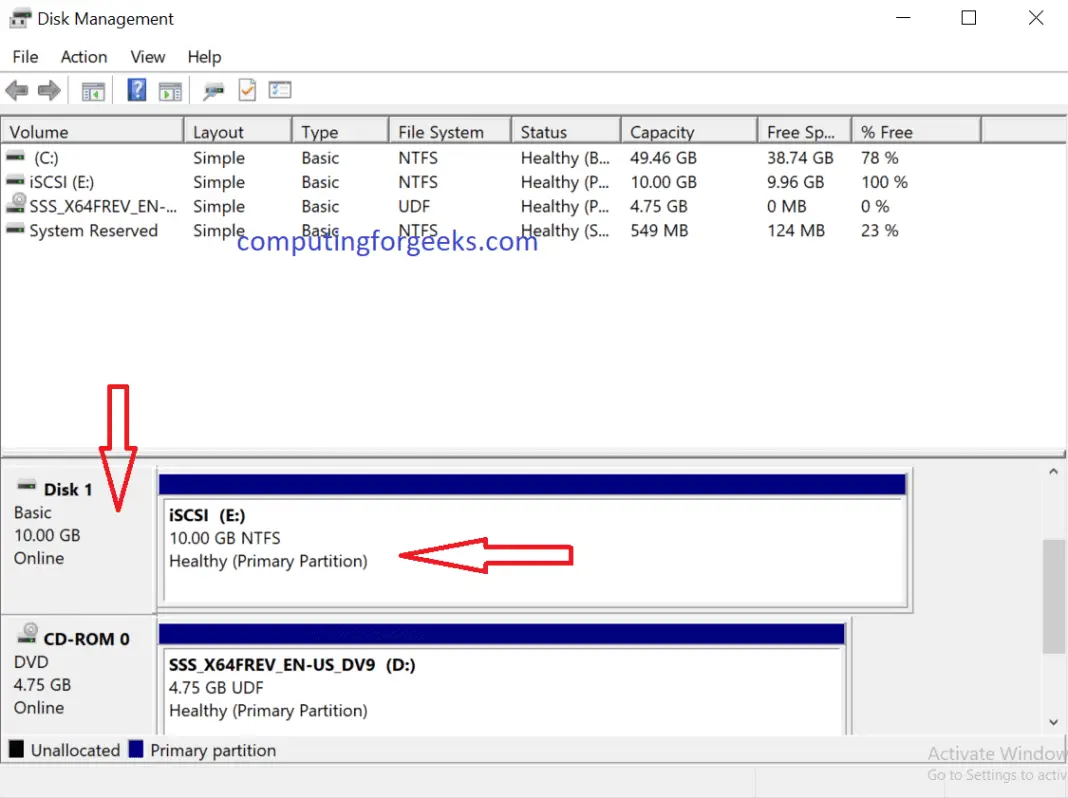Click the Forward navigation arrow
1068x798 pixels.
(x=48, y=90)
